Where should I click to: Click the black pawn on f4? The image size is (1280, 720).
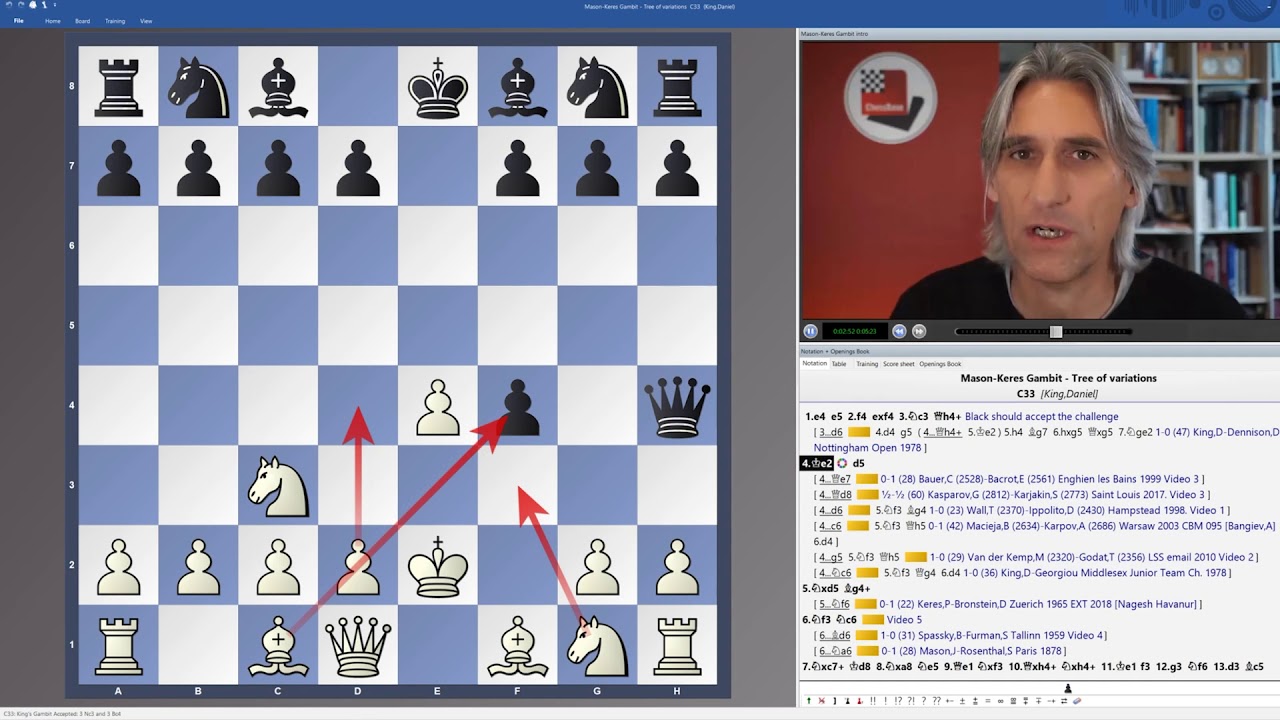517,407
